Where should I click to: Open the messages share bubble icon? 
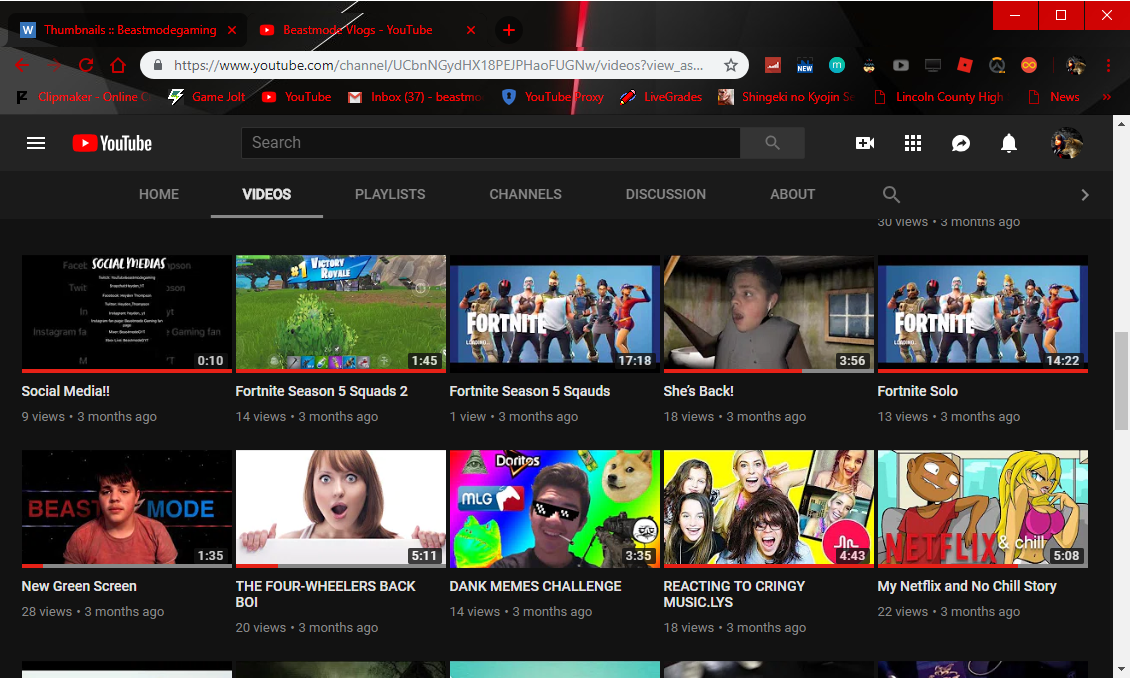961,143
